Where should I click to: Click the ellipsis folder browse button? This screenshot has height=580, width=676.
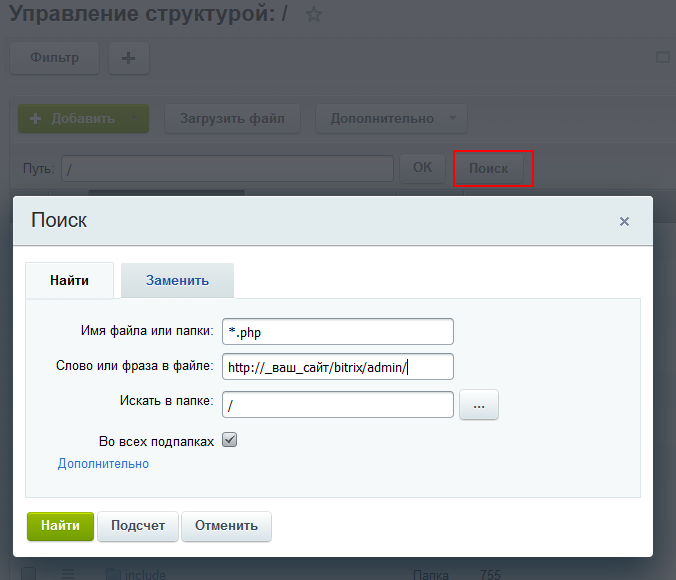[x=478, y=405]
